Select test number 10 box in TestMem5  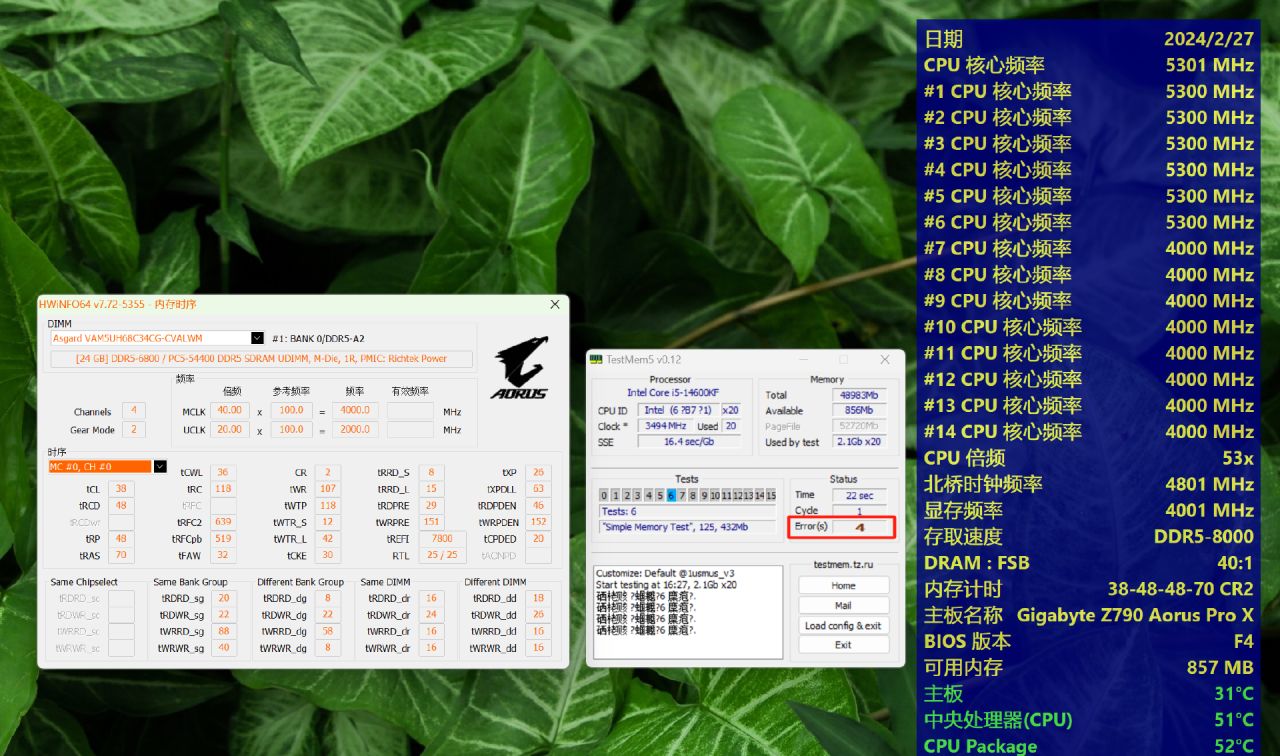(714, 495)
